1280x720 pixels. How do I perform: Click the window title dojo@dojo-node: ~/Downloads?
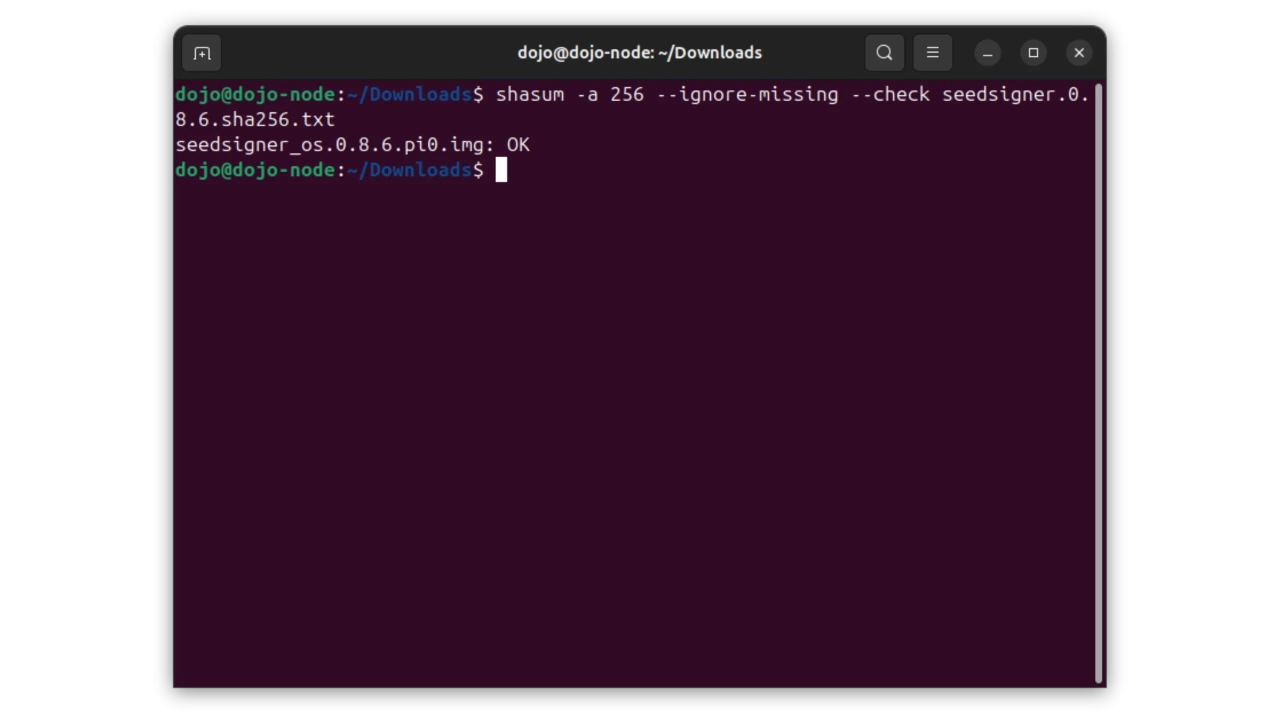tap(639, 53)
